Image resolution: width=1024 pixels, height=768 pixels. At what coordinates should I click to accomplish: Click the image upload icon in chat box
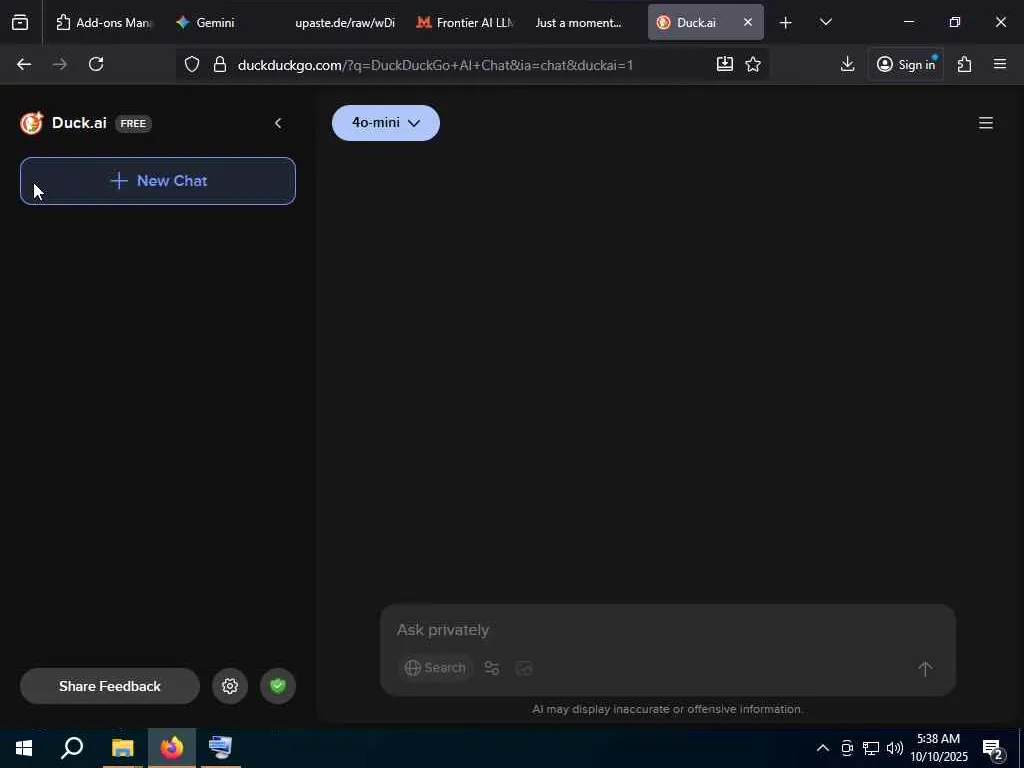(x=524, y=668)
